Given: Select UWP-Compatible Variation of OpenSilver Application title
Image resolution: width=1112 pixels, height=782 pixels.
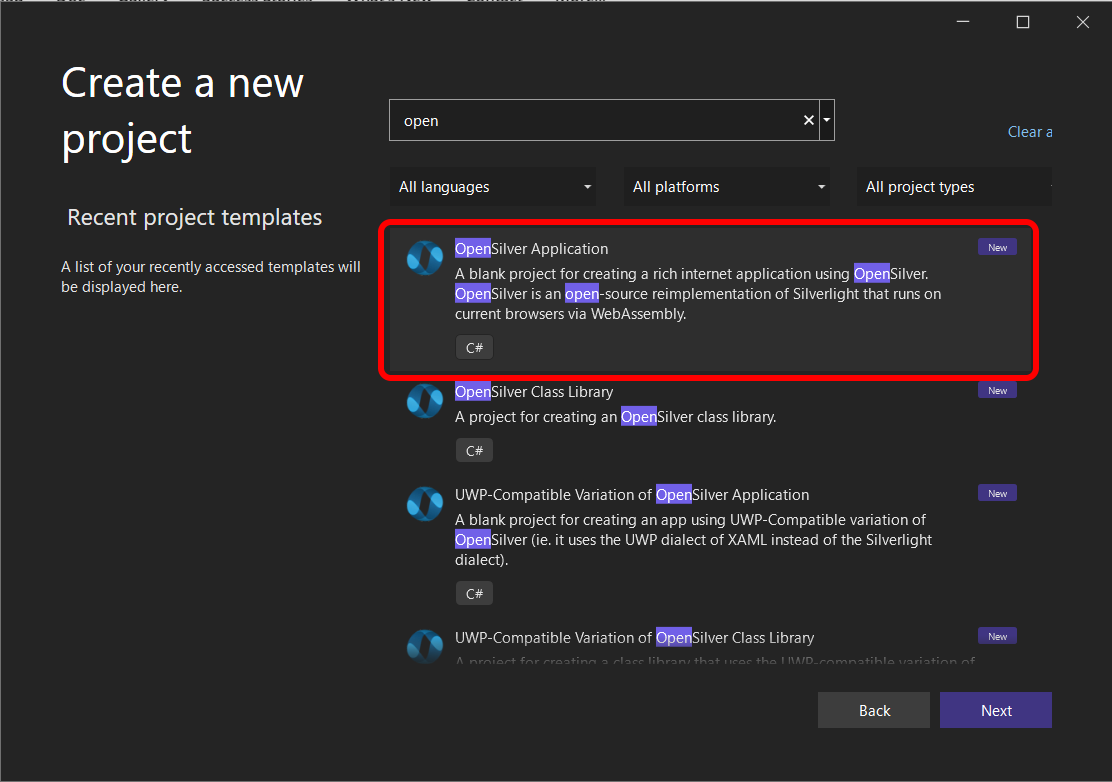Looking at the screenshot, I should (632, 495).
